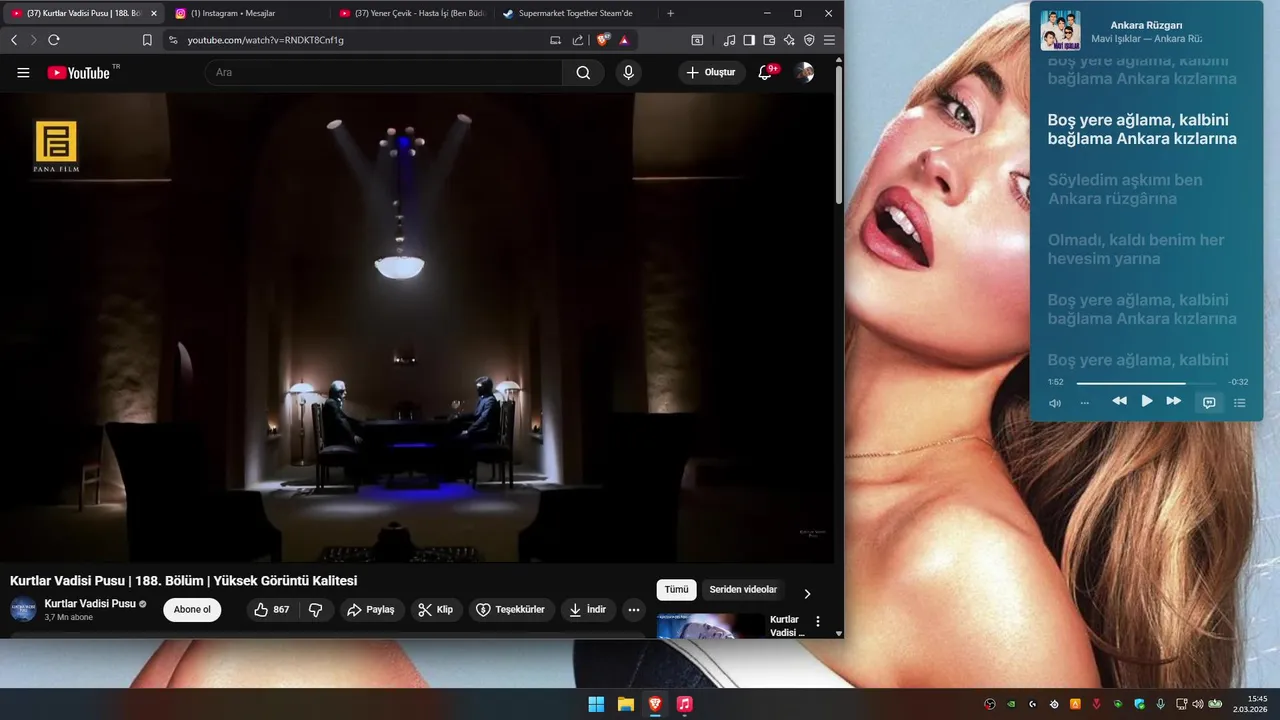Open the Windows Start button
The image size is (1280, 720).
pos(596,704)
